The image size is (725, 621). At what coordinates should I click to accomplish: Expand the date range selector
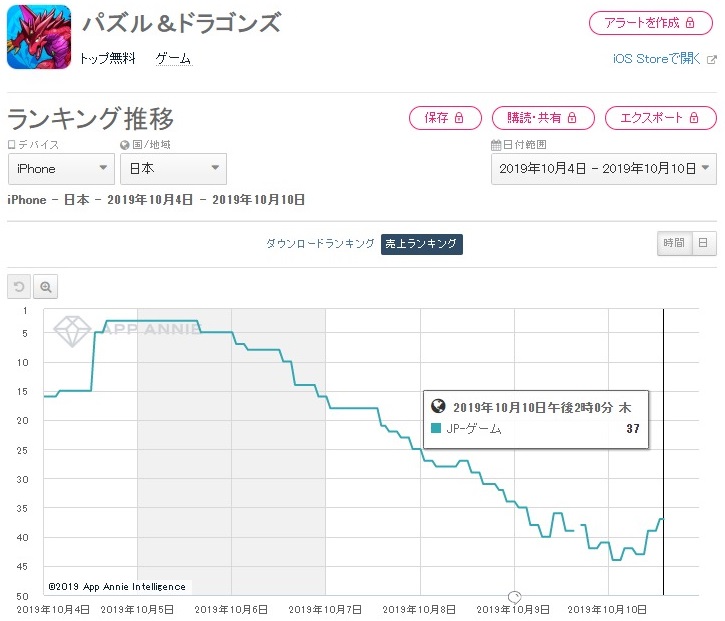603,169
